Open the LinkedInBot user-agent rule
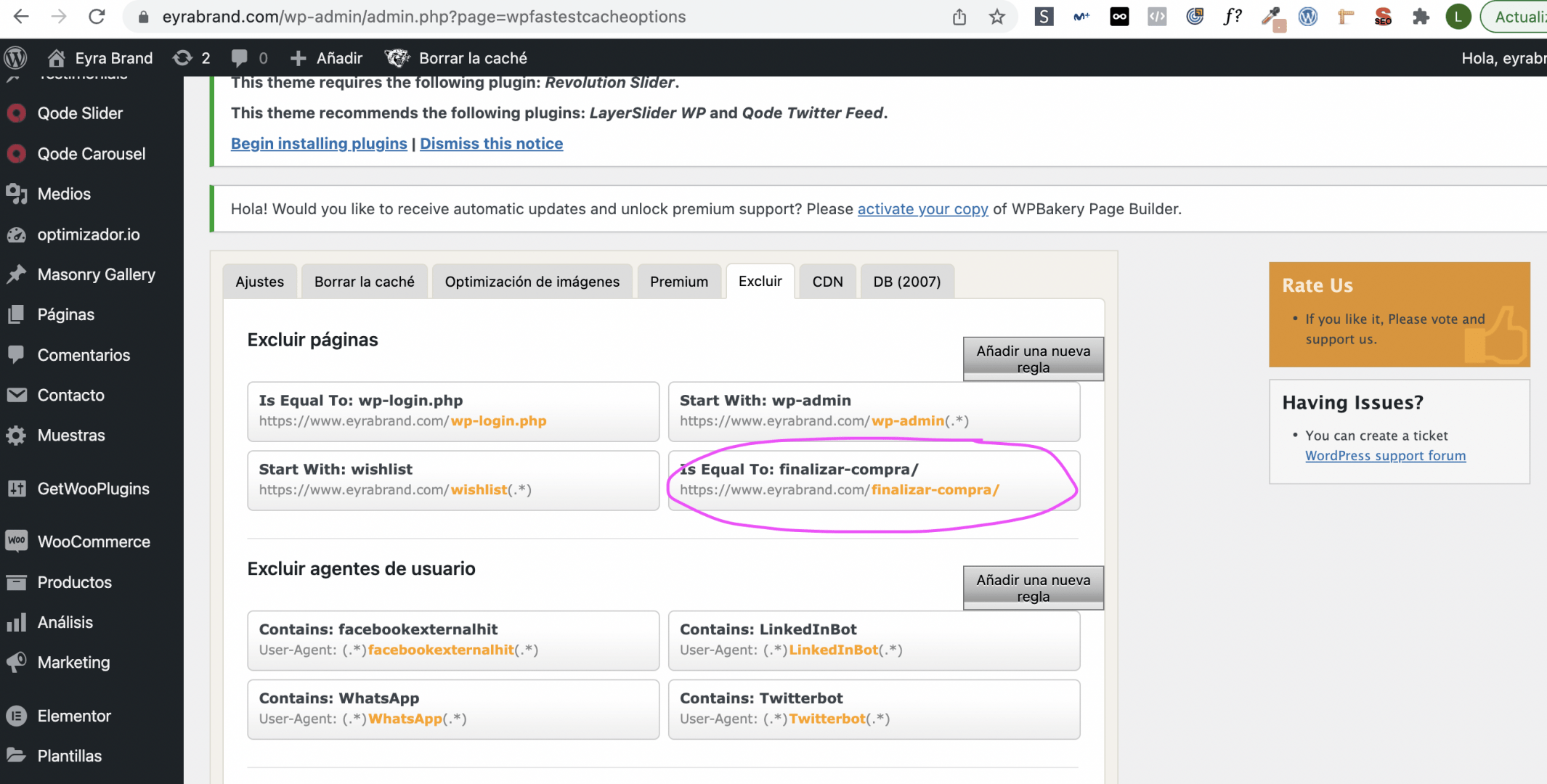The image size is (1547, 784). [874, 640]
